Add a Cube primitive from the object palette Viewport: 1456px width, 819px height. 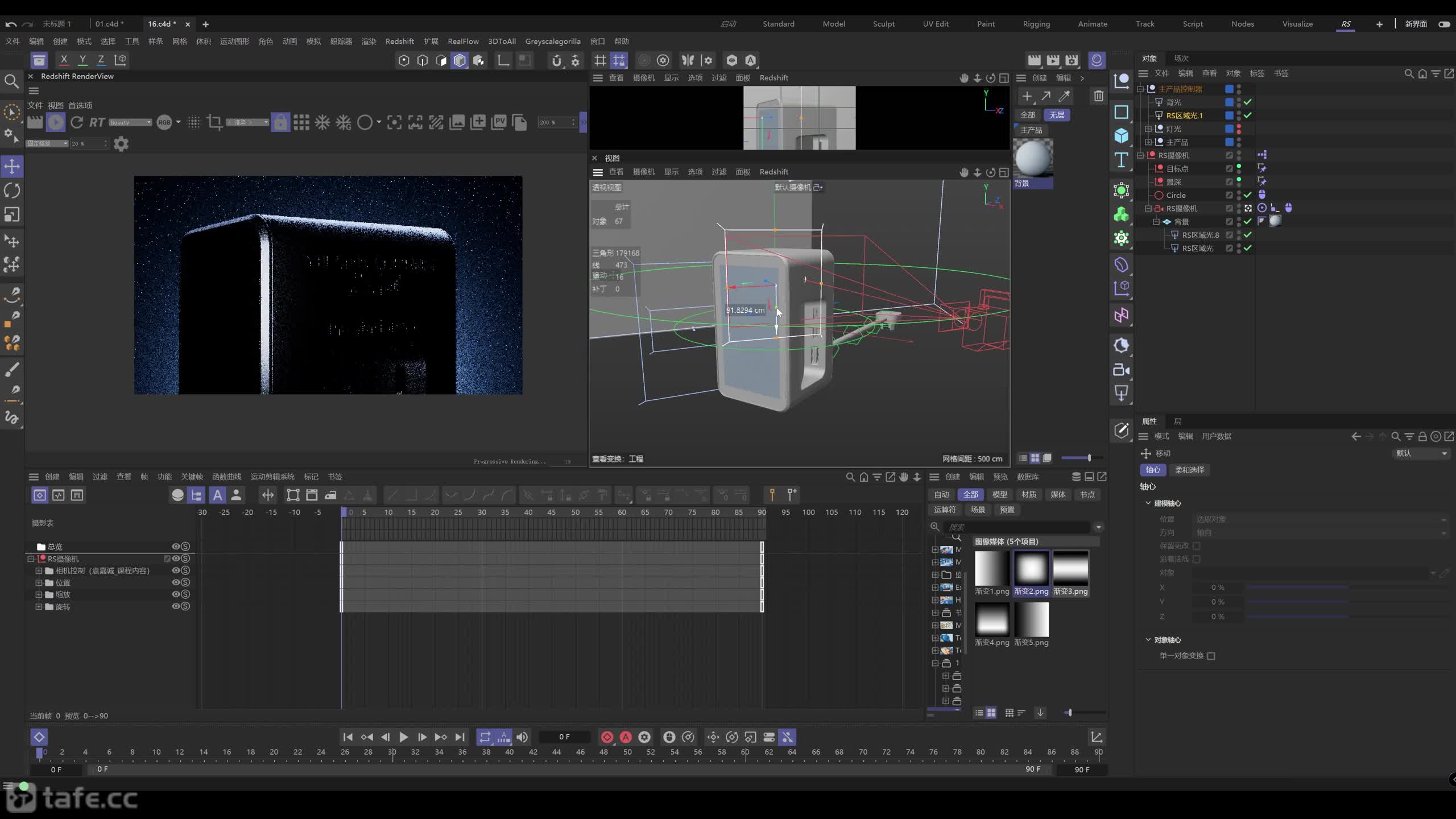1121,135
